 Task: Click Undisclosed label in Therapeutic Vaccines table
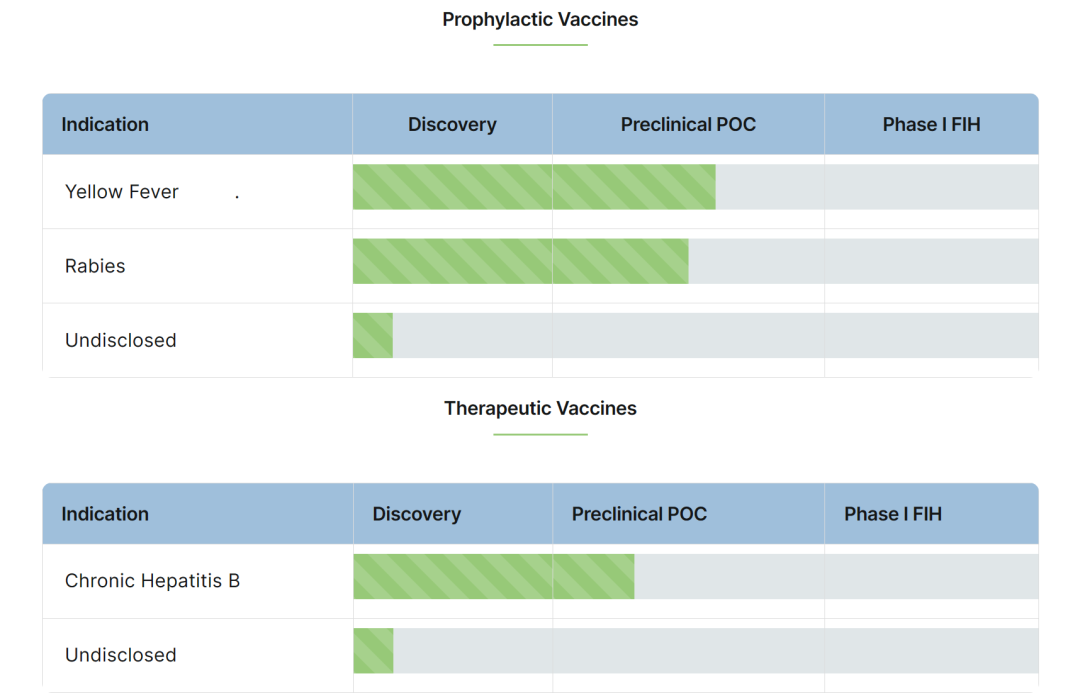tap(120, 655)
